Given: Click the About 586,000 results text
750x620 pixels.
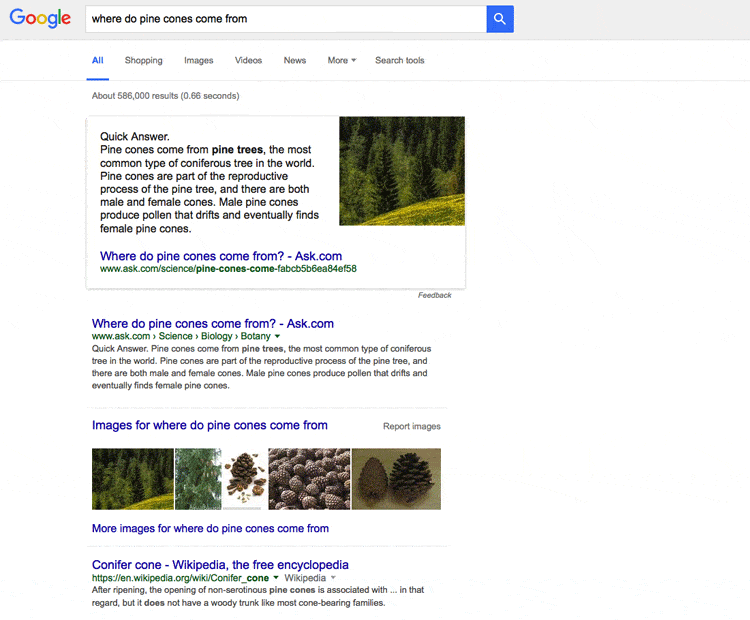Looking at the screenshot, I should [x=165, y=96].
